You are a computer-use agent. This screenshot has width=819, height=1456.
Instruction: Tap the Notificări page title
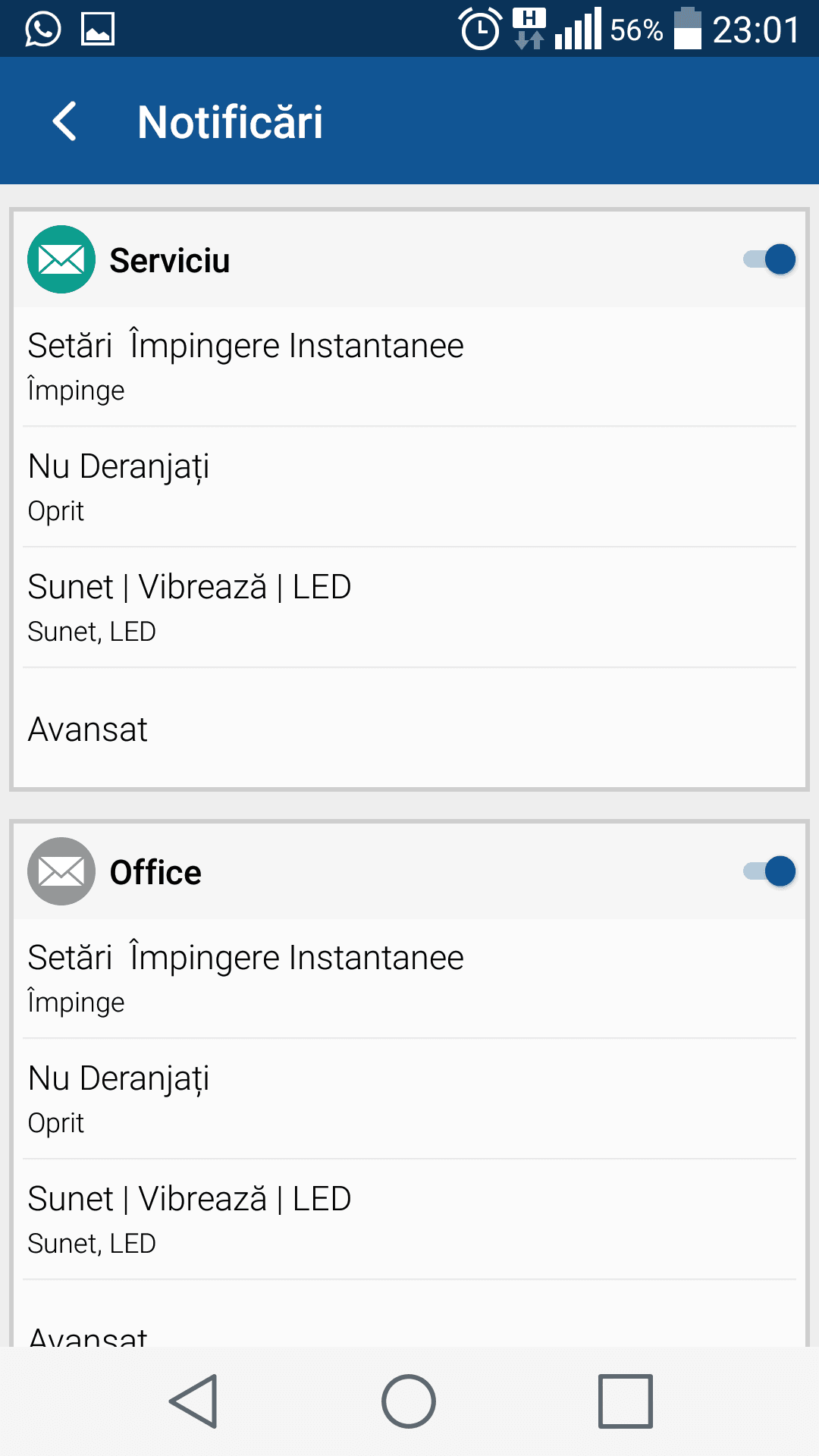(x=230, y=122)
